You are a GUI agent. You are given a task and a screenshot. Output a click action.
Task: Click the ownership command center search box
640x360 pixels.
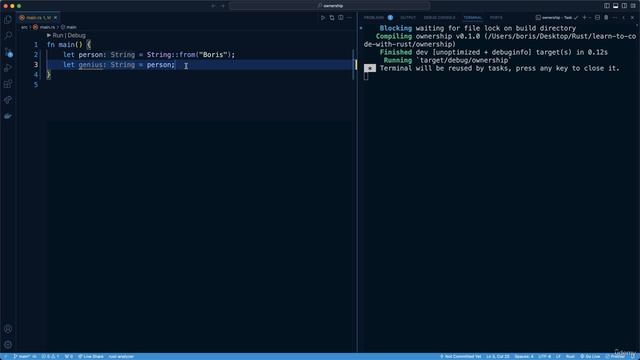pos(330,6)
